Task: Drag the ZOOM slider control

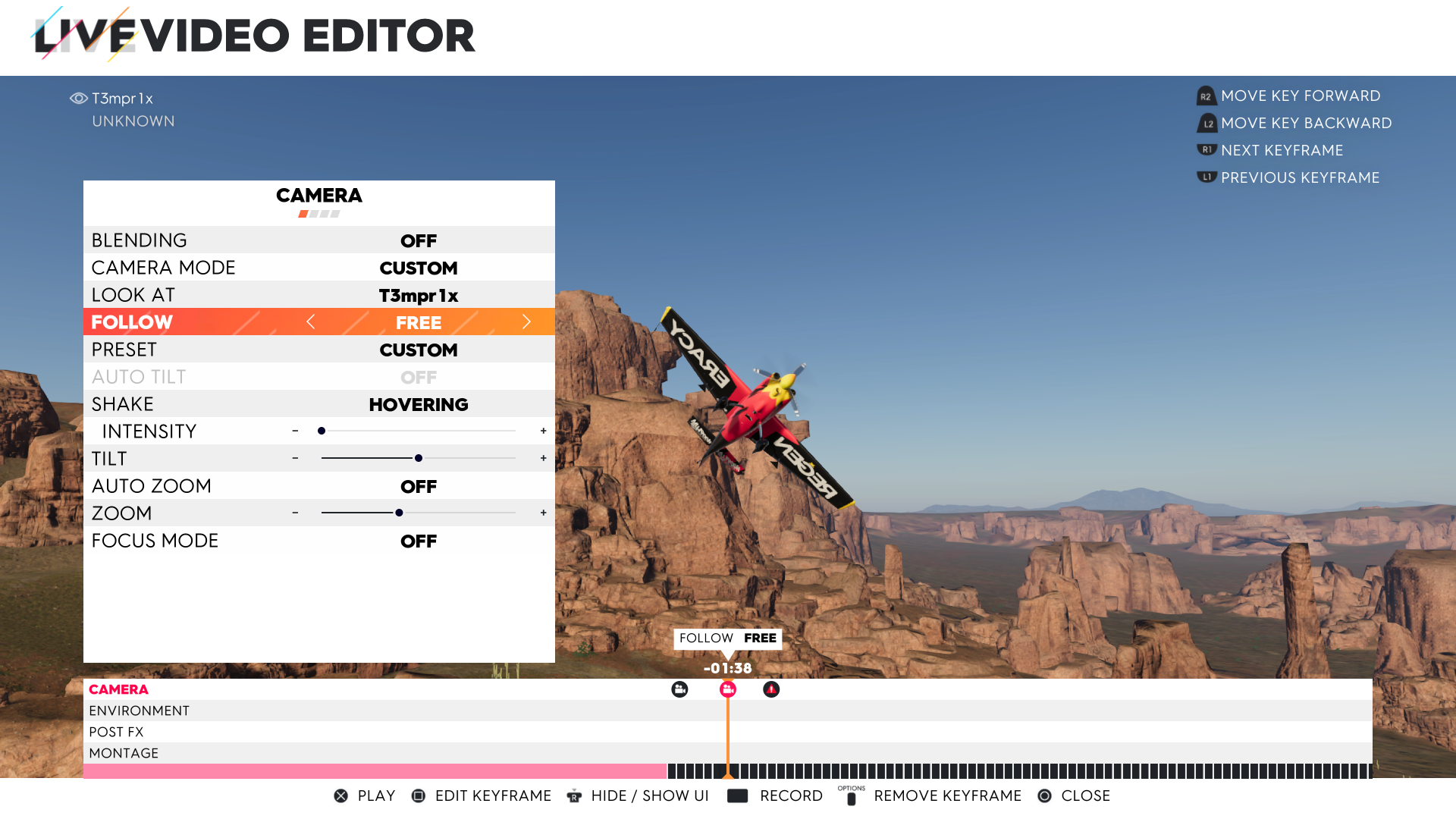Action: coord(398,512)
